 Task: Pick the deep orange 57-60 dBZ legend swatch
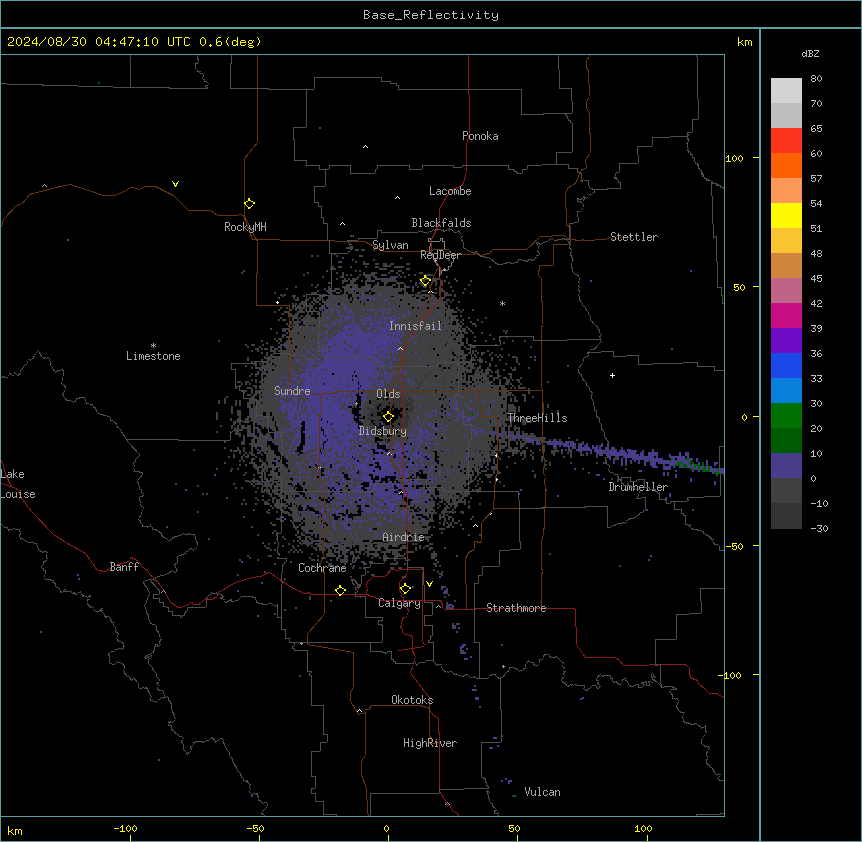tap(786, 165)
